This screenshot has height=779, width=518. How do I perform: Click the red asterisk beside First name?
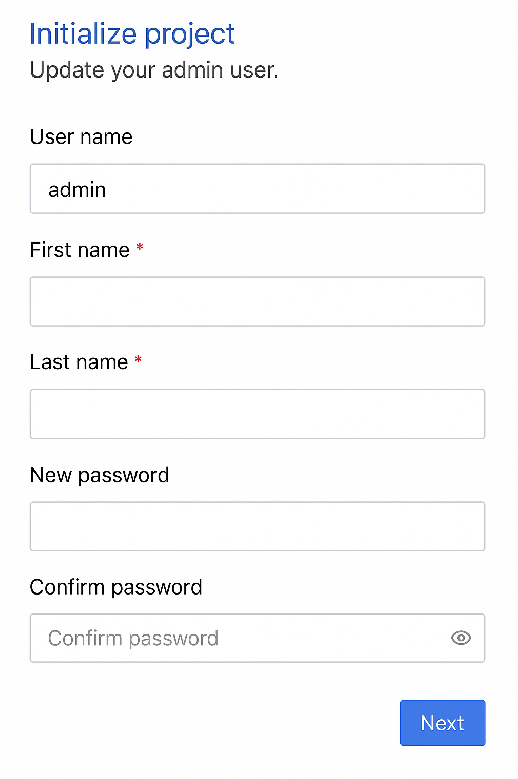point(140,247)
